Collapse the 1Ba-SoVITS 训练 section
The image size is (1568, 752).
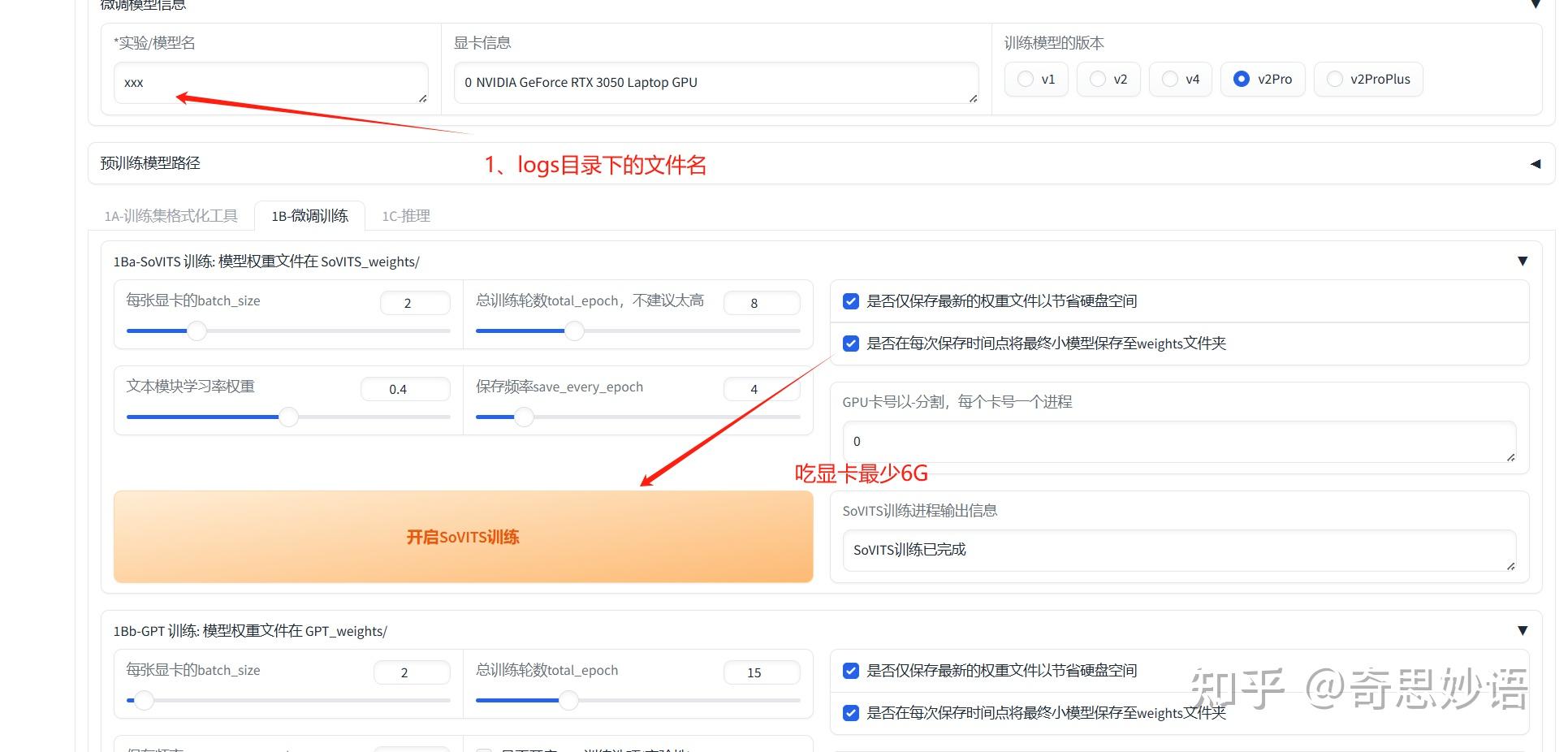(1523, 261)
